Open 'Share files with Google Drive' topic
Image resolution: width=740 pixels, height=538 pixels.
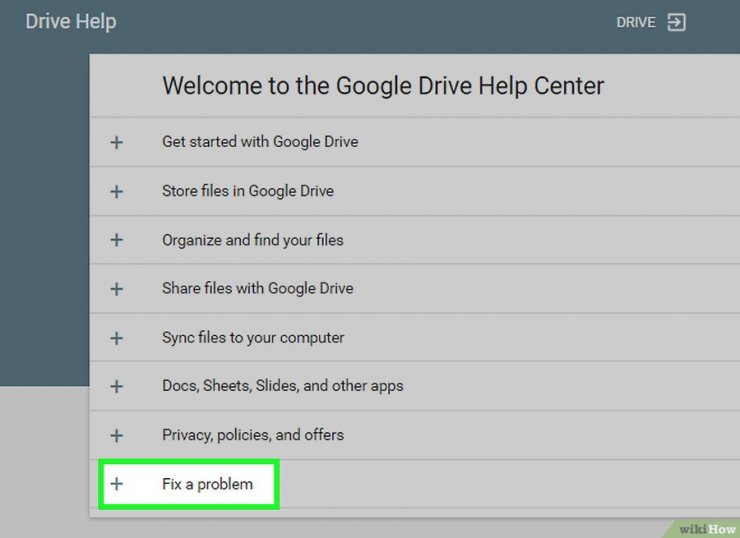coord(258,288)
